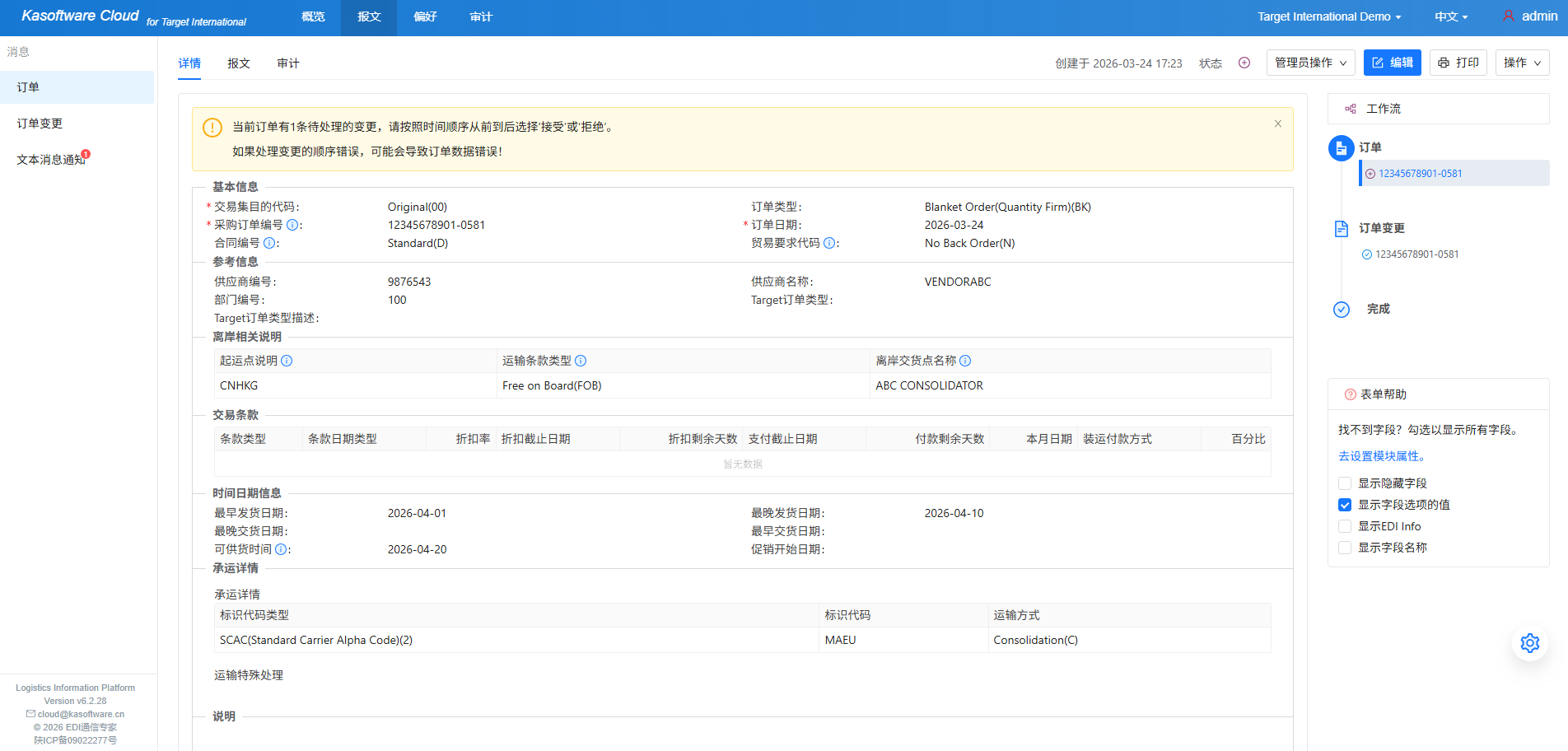Enable 显示隐藏字段 checkbox
The width and height of the screenshot is (1568, 751).
pyautogui.click(x=1345, y=483)
